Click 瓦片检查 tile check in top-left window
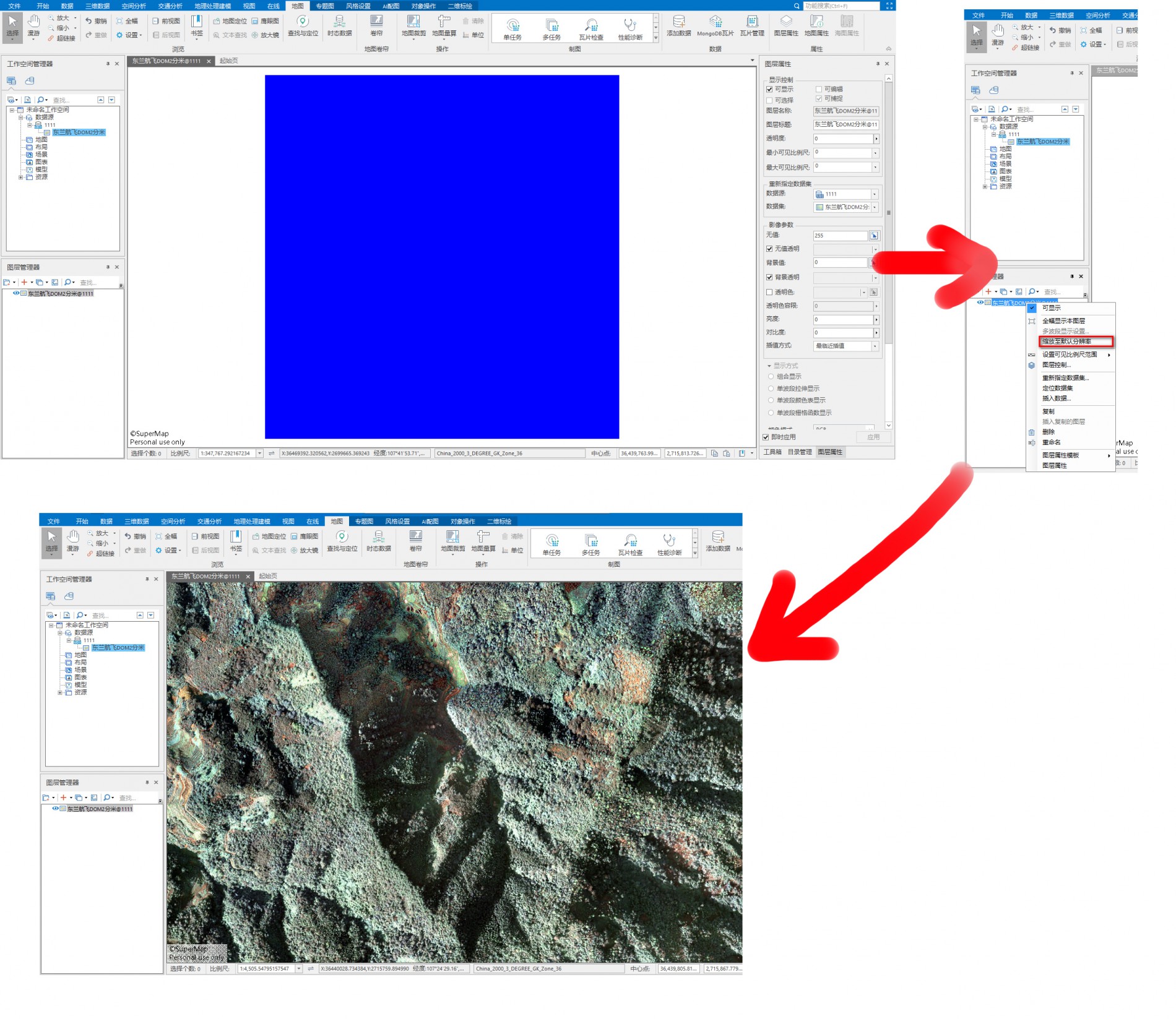The image size is (1176, 1019). click(x=591, y=29)
